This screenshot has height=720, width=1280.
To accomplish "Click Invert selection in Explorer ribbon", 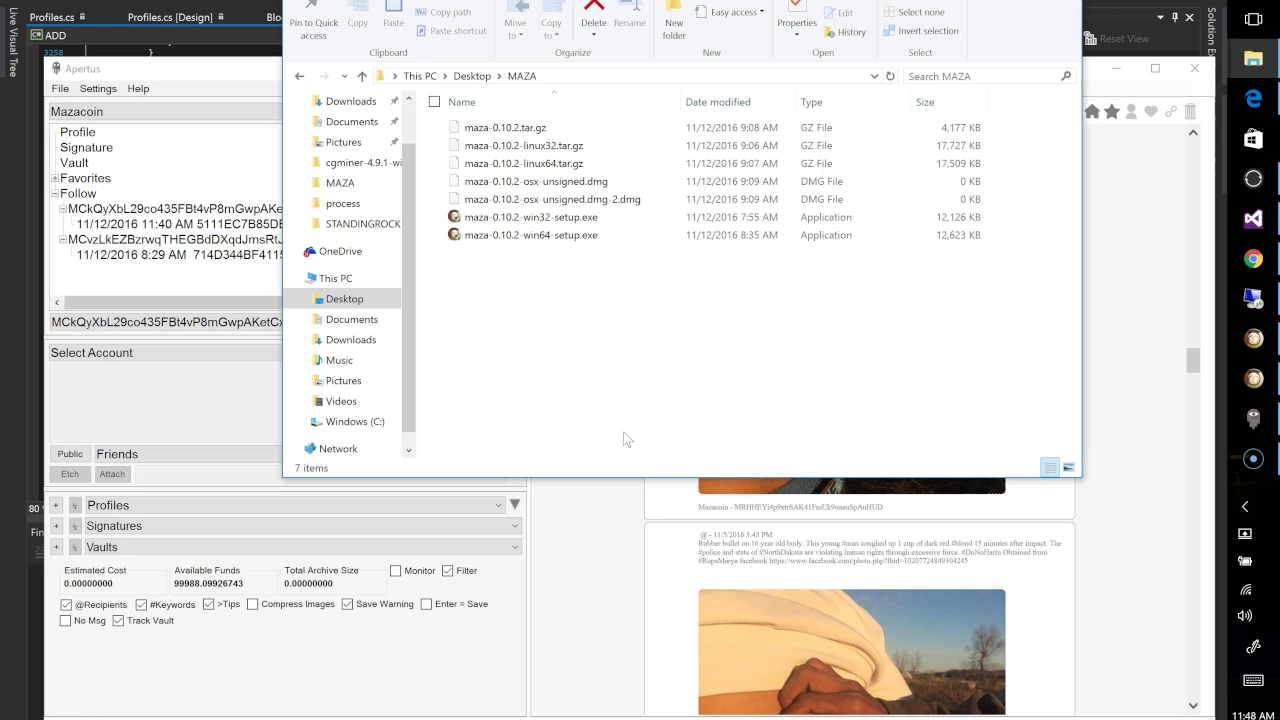I will click(x=920, y=31).
